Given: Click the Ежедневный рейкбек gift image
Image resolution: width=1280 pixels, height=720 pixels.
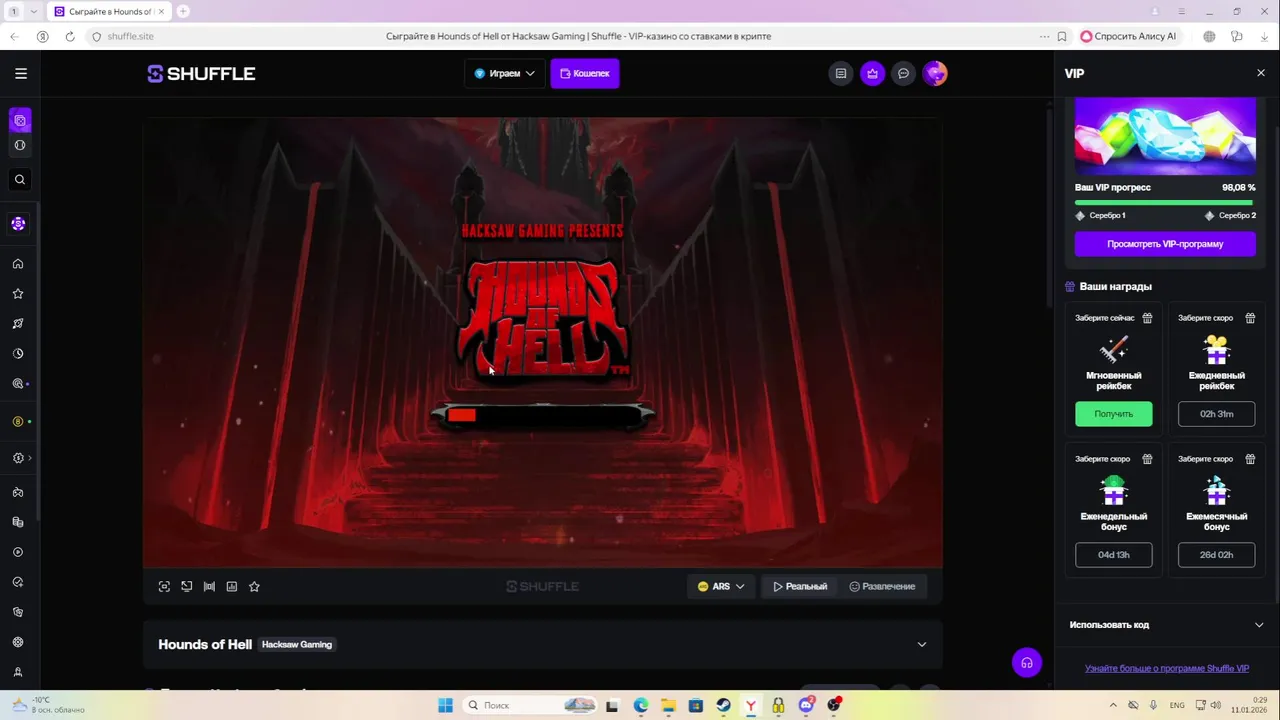Looking at the screenshot, I should pyautogui.click(x=1217, y=349).
